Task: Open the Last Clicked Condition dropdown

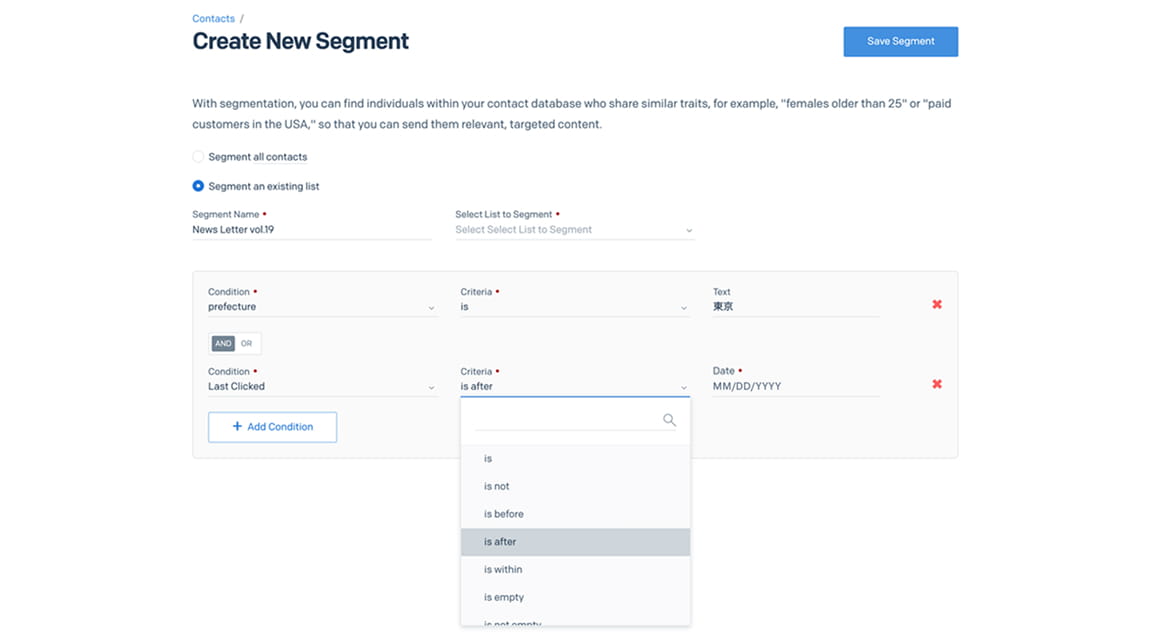Action: tap(321, 387)
